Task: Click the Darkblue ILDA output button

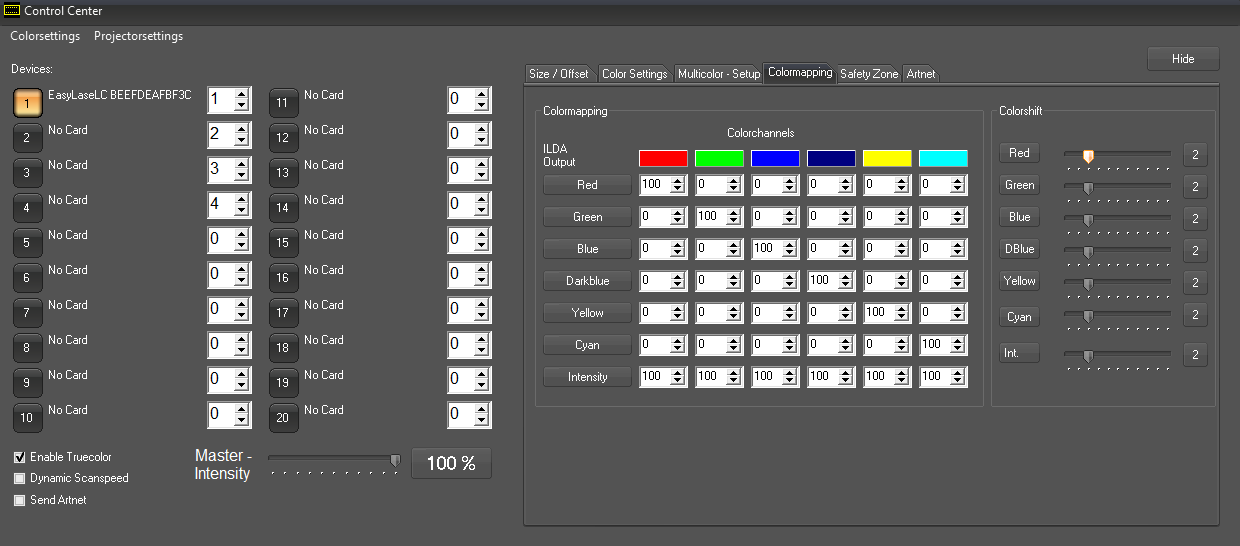Action: click(x=587, y=281)
